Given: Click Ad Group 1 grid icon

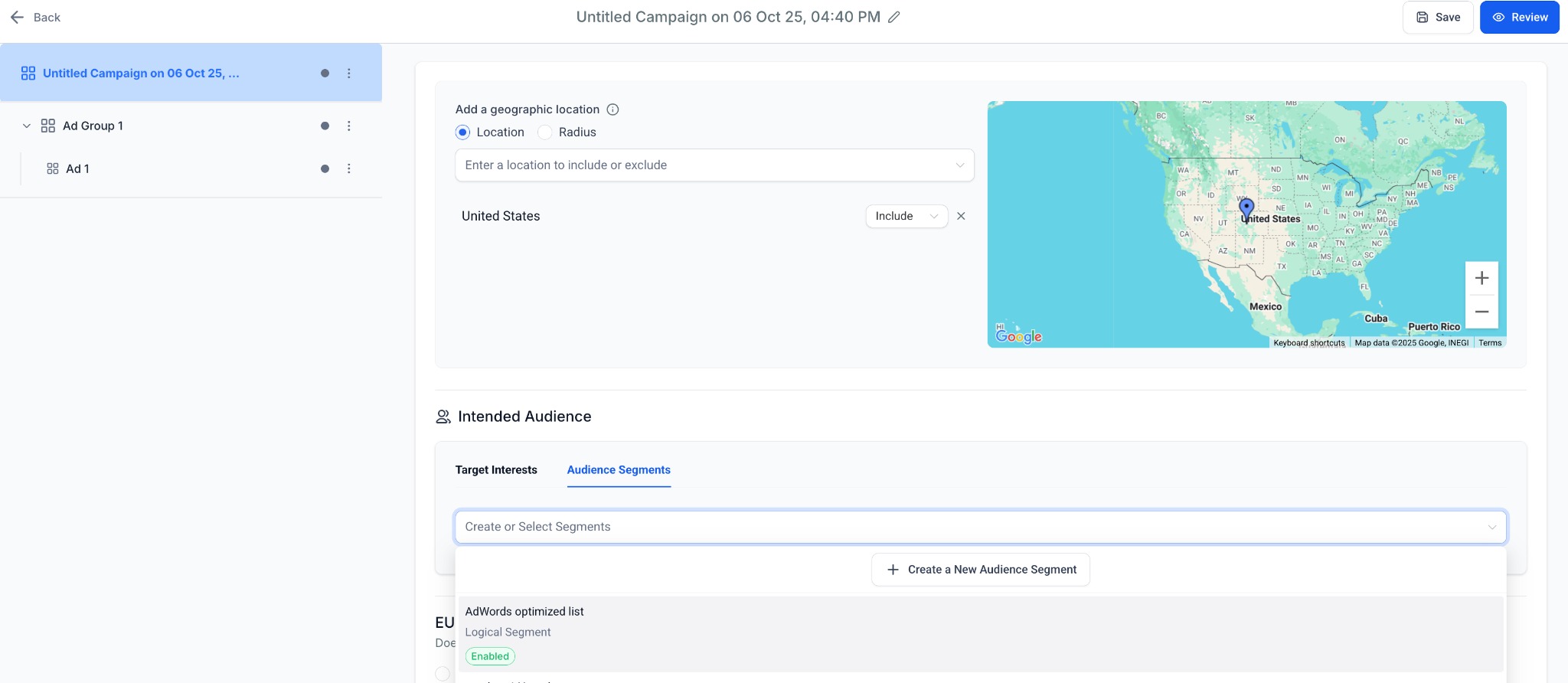Looking at the screenshot, I should tap(47, 126).
